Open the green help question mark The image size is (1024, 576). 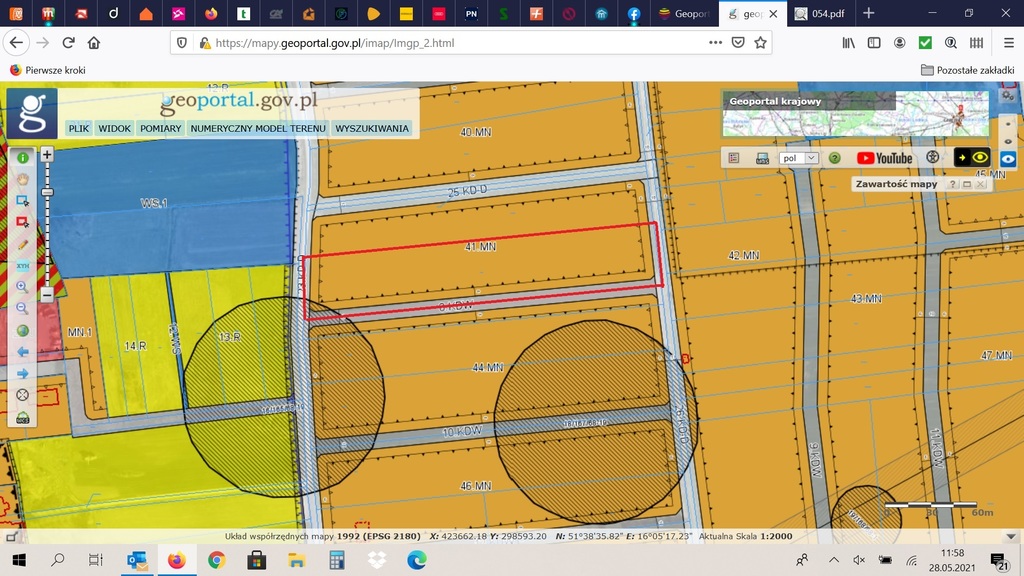click(x=834, y=158)
